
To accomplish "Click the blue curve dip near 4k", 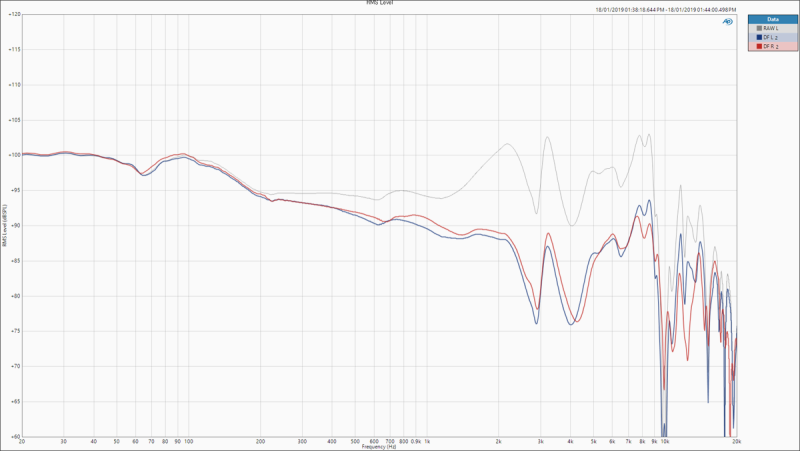I will (571, 324).
